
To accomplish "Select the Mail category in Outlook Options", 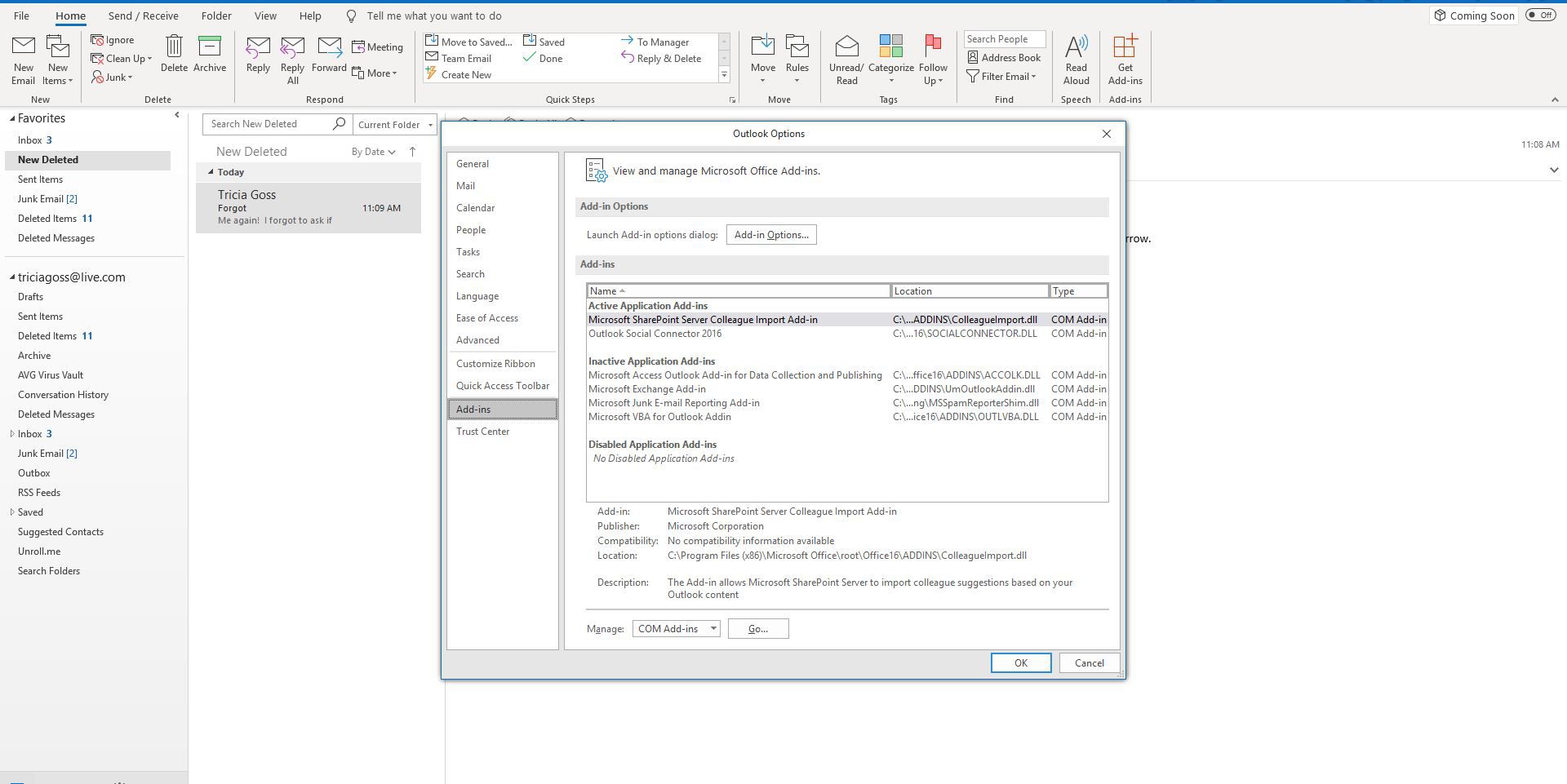I will (x=502, y=186).
